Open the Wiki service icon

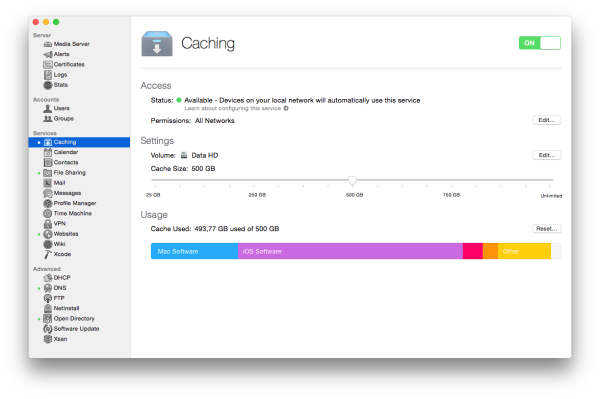click(x=47, y=244)
